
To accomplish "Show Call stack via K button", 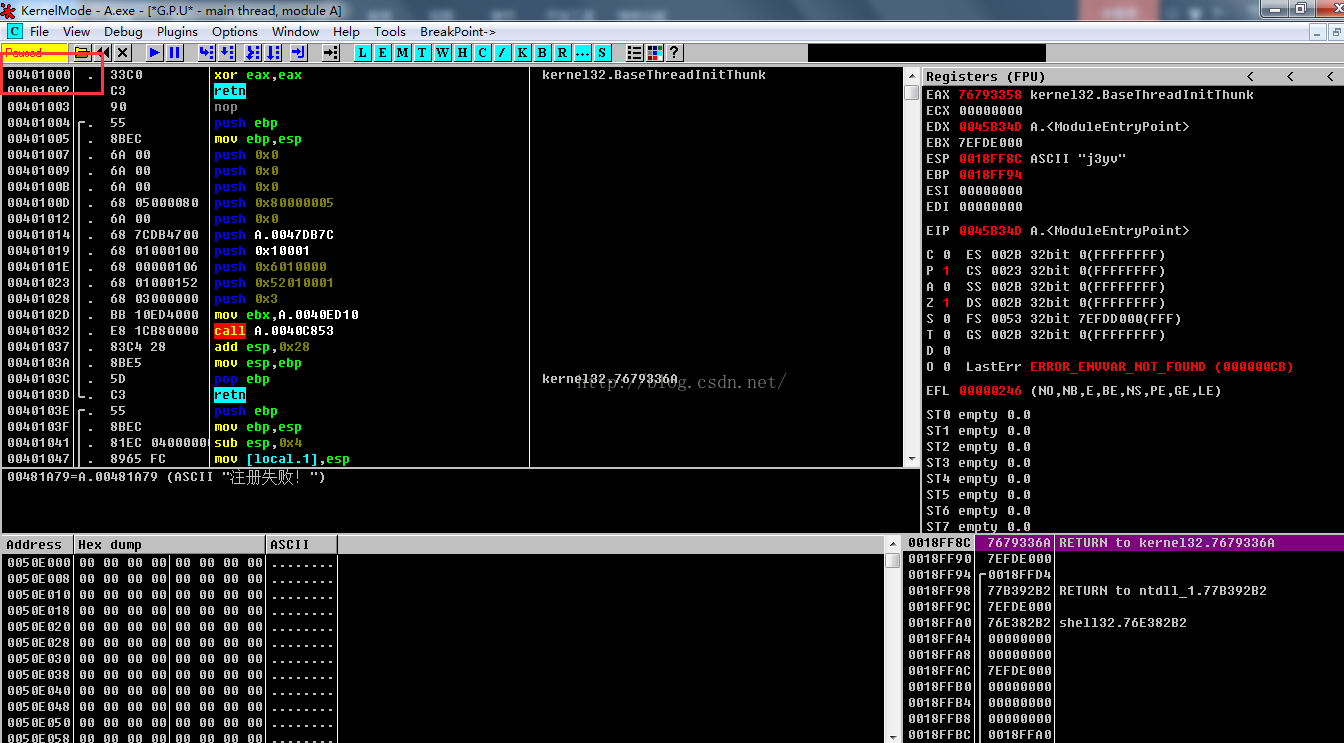I will [x=522, y=52].
